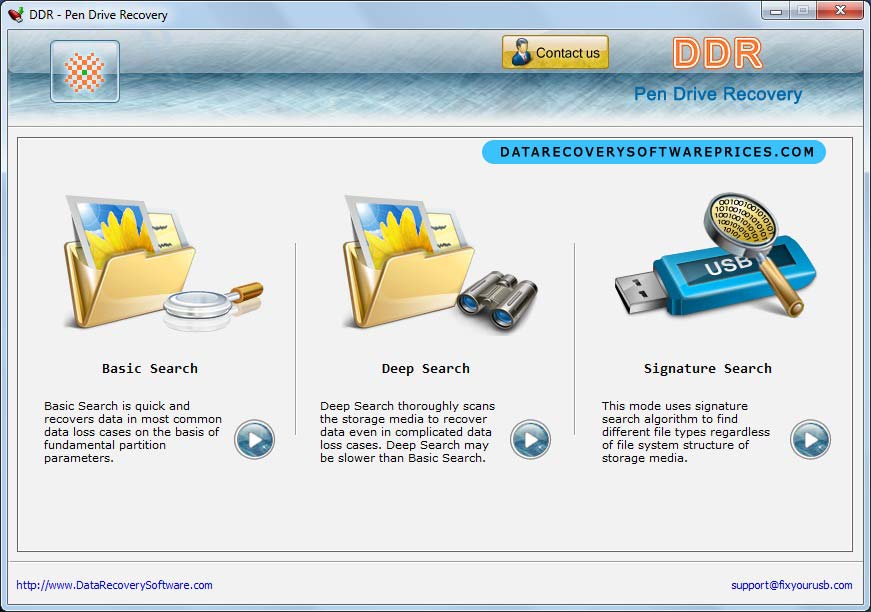Click the DDR logo text

coord(717,53)
